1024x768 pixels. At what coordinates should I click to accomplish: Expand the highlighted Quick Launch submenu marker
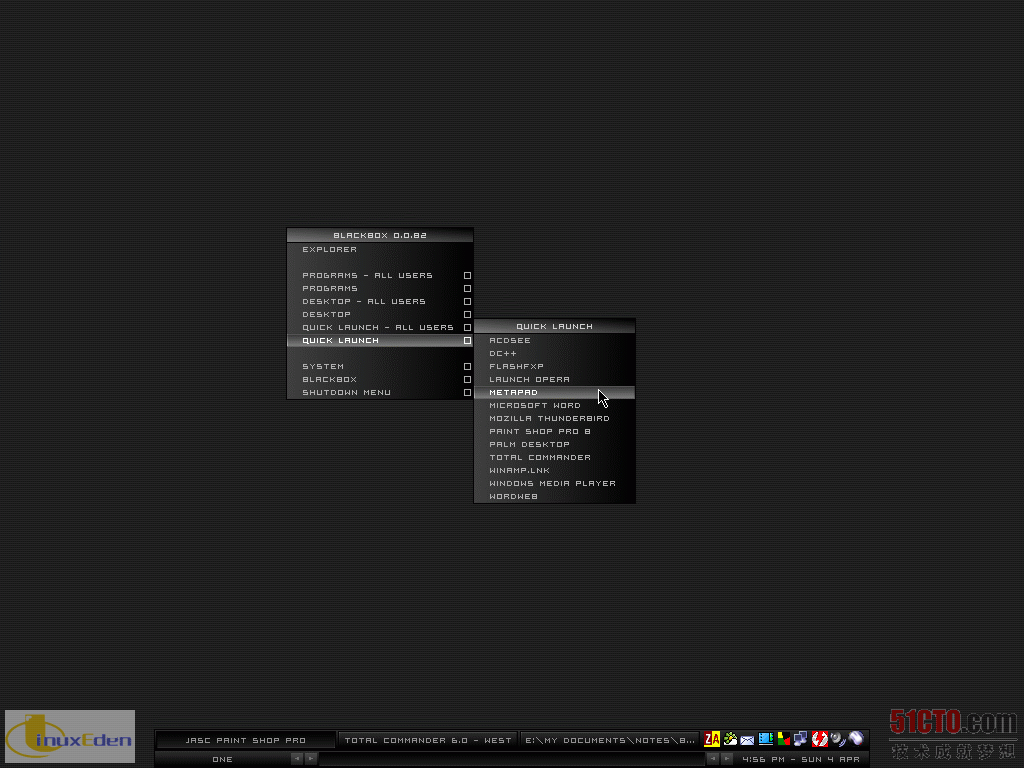click(x=468, y=341)
